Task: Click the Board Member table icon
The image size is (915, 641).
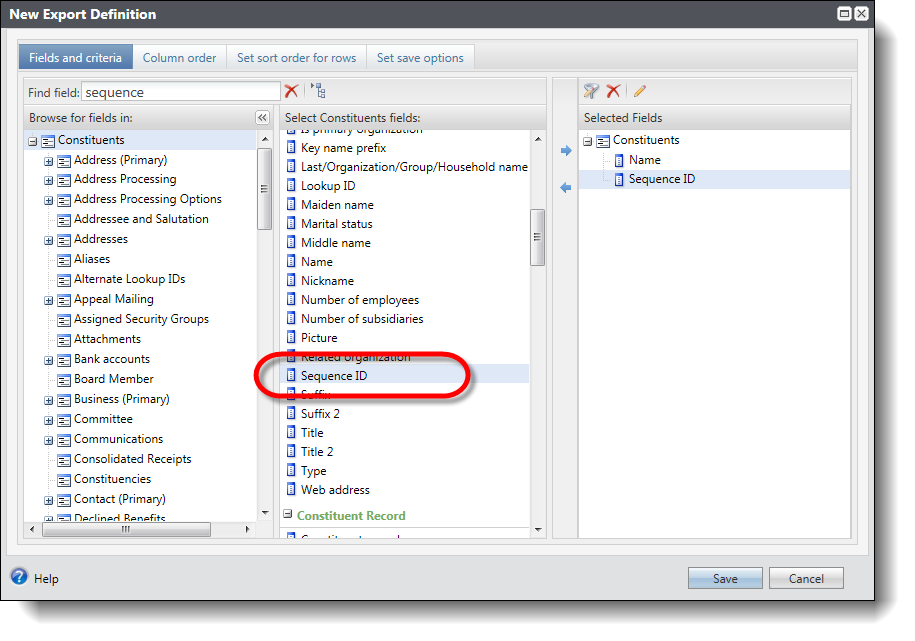Action: [64, 380]
